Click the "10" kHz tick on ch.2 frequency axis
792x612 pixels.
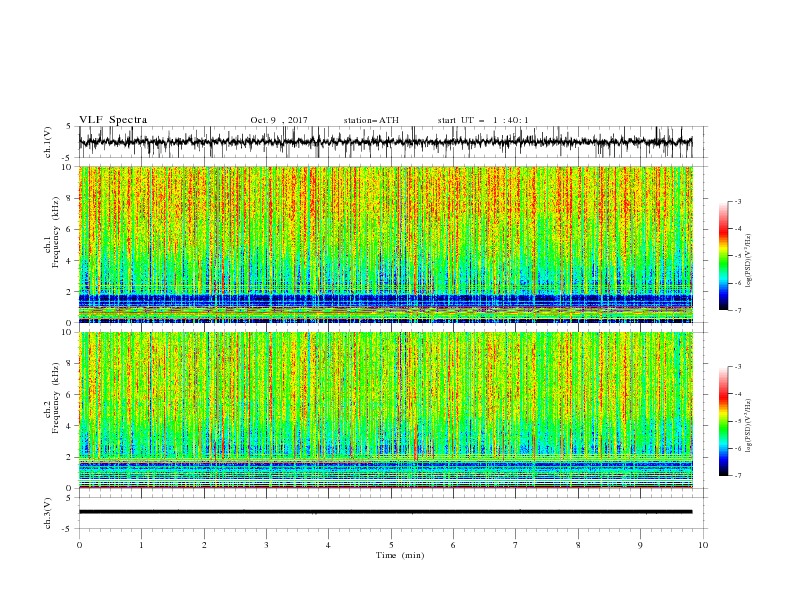click(x=68, y=332)
